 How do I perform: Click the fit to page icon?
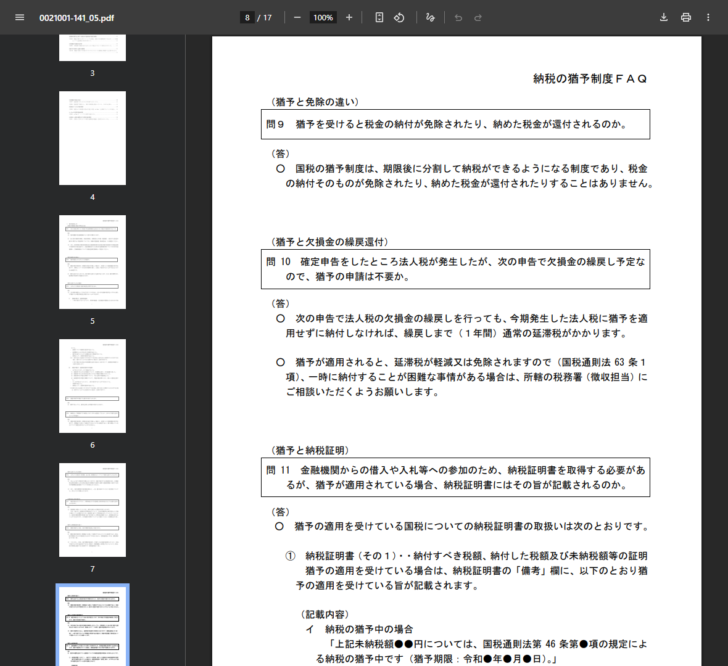coord(379,18)
